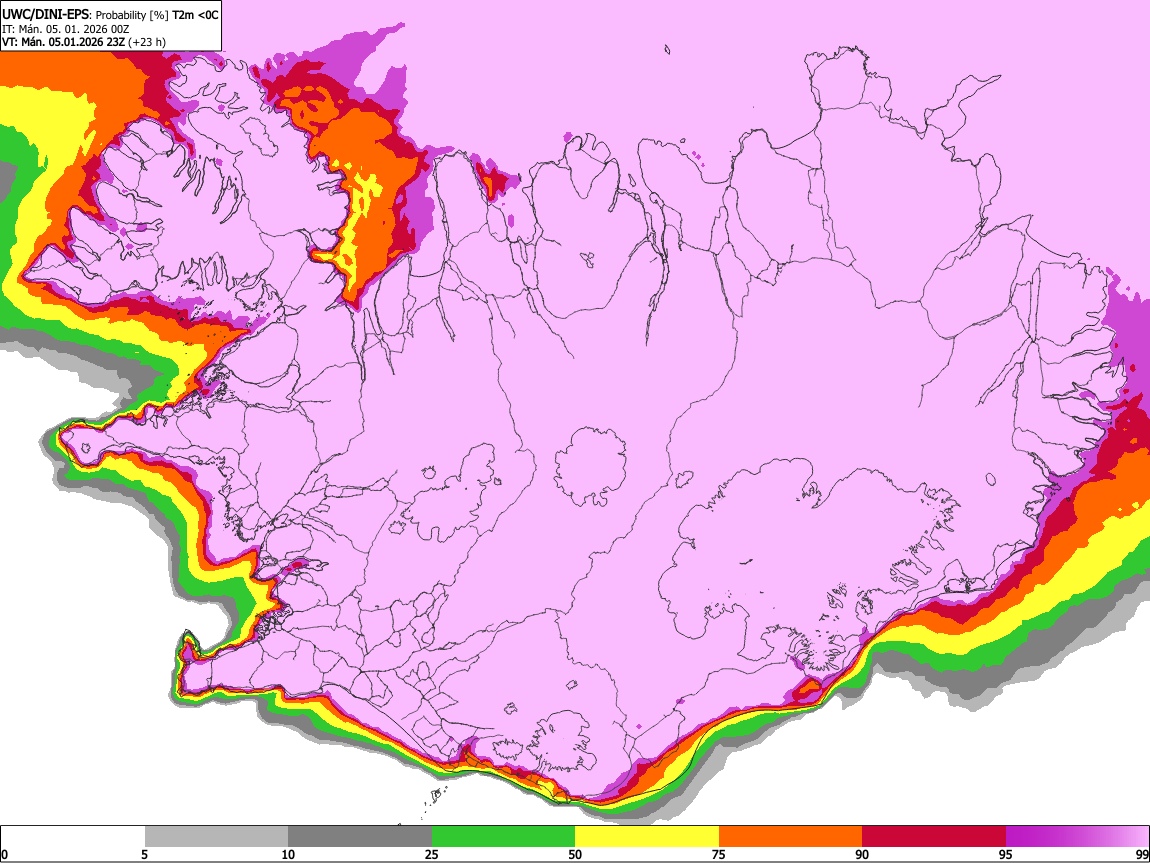1150x863 pixels.
Task: Click the white 0–5 legend color segment
Action: 73,836
